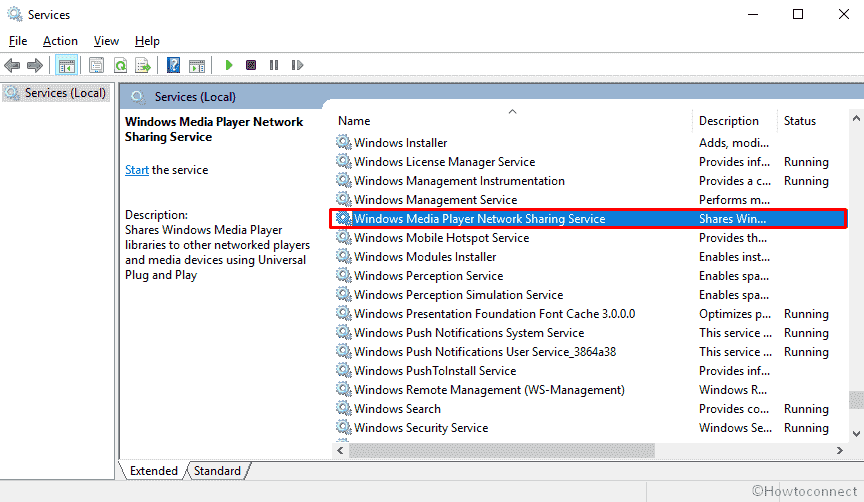The image size is (864, 502).
Task: Click gear icon of Windows PushToInstall Service
Action: point(344,370)
